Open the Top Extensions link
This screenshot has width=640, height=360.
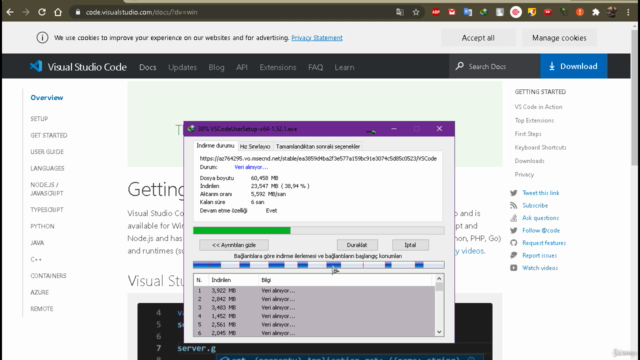coord(534,120)
